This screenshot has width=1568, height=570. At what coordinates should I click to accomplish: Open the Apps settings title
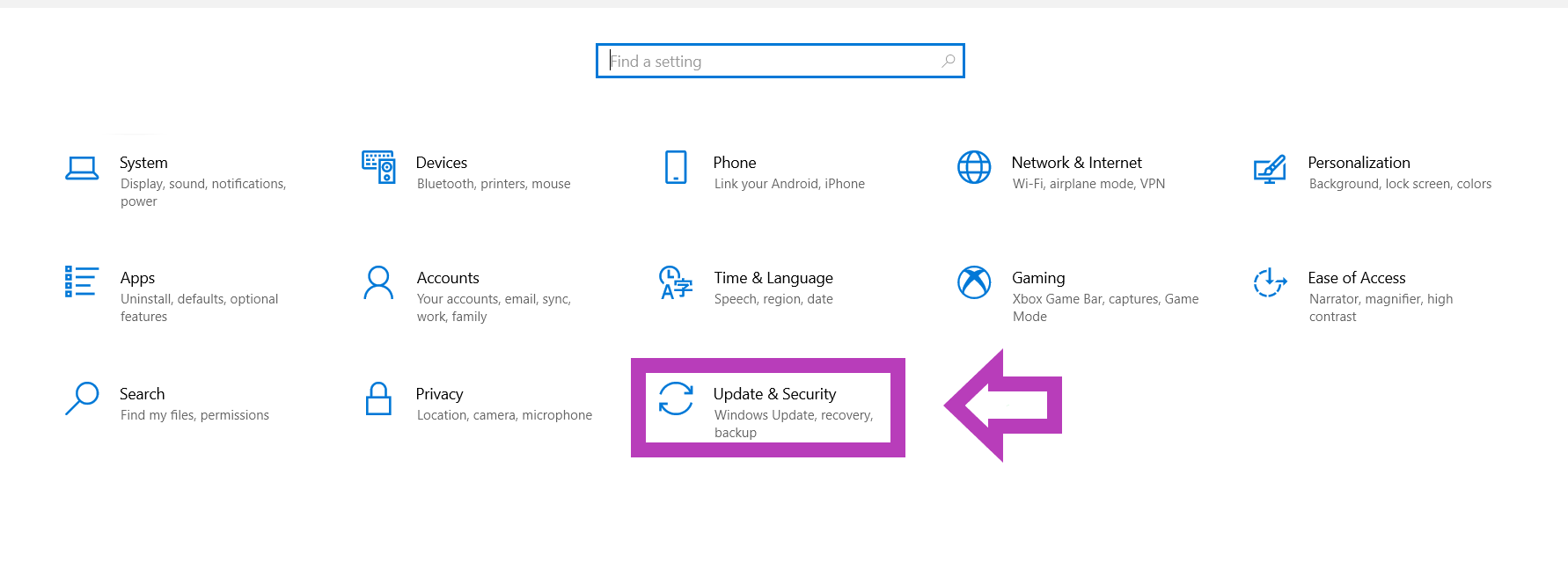click(137, 278)
